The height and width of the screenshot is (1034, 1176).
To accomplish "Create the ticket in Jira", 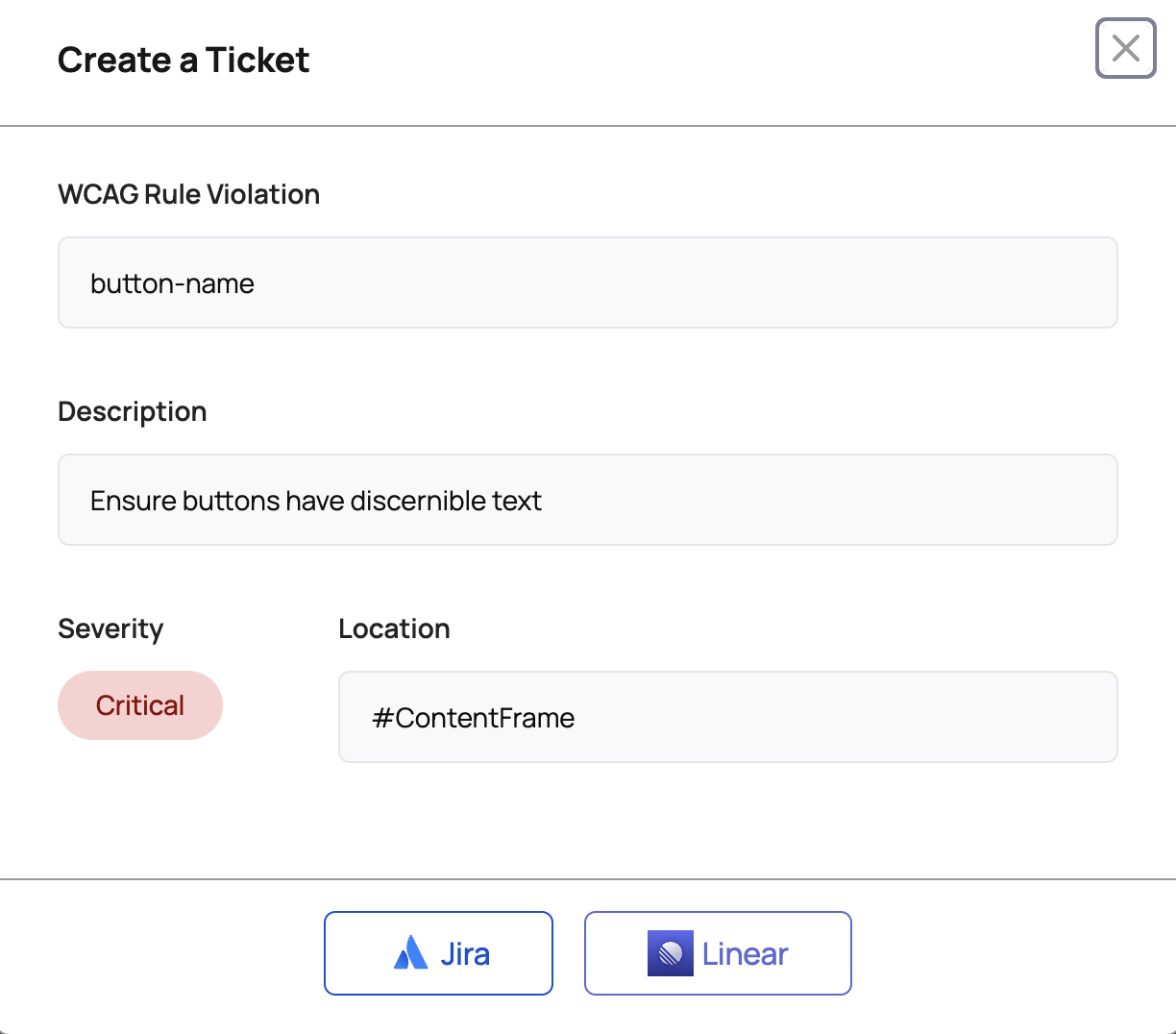I will point(438,953).
